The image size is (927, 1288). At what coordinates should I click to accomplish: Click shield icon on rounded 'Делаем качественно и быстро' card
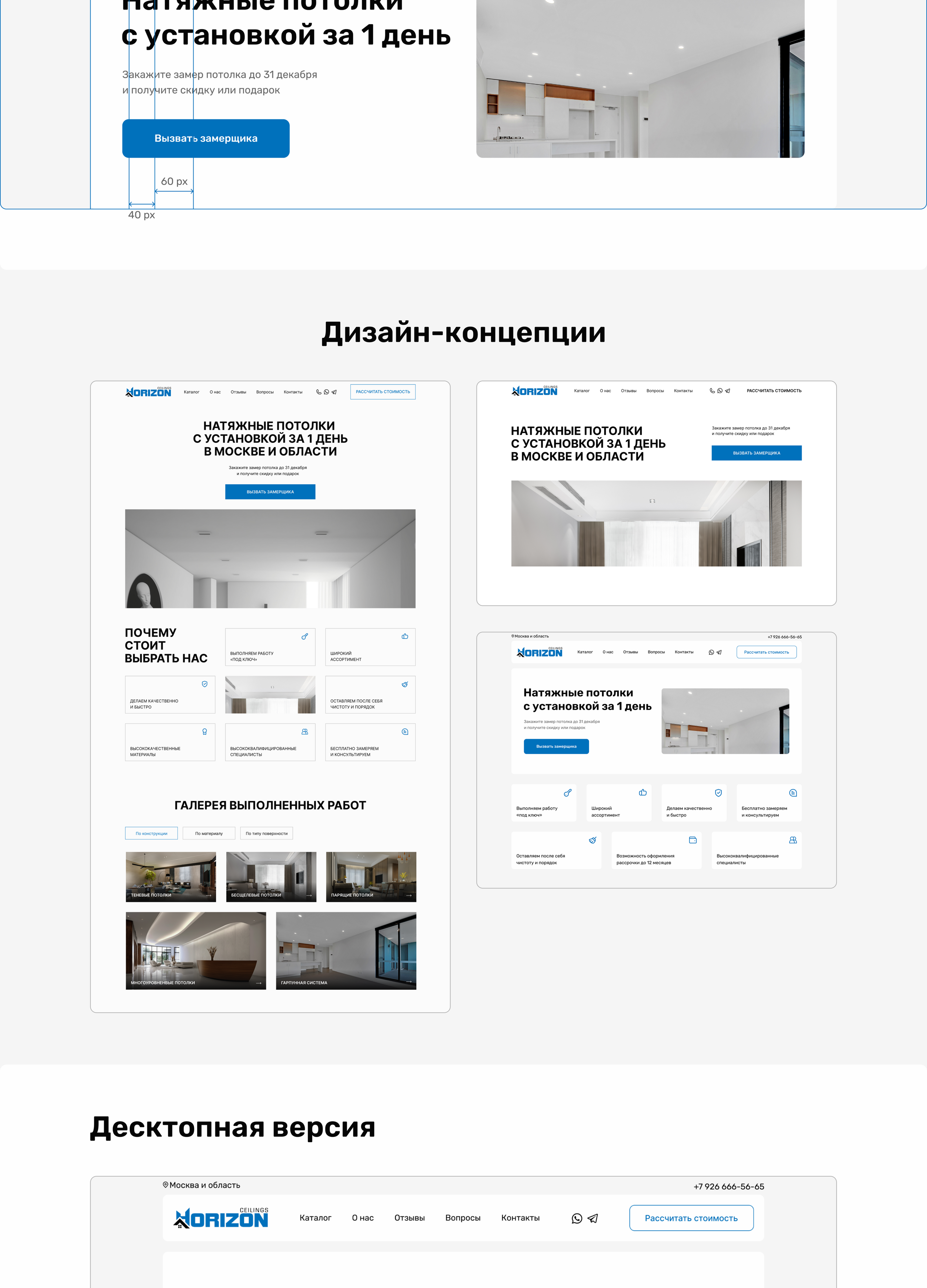(x=718, y=792)
